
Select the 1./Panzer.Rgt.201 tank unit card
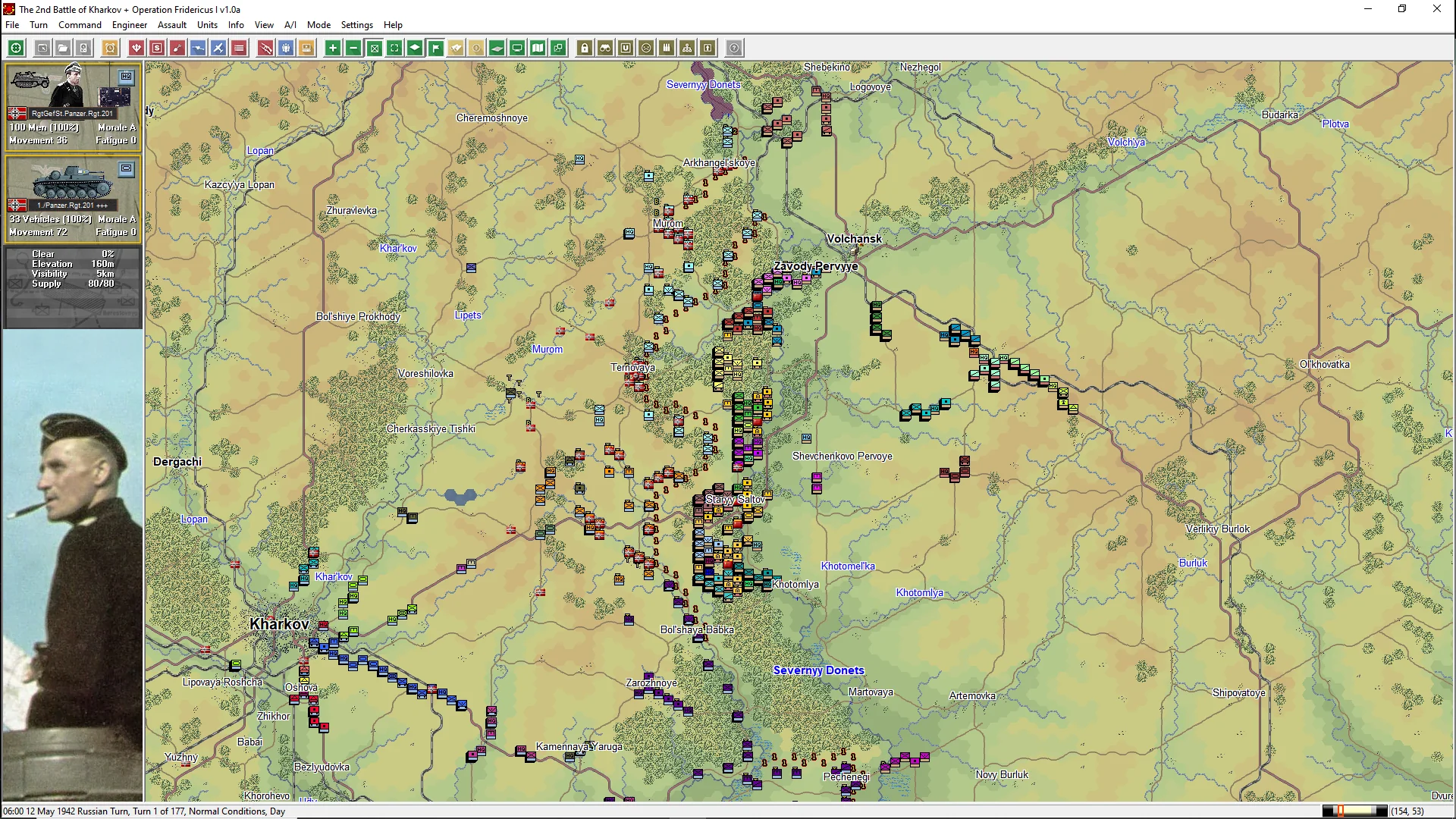pyautogui.click(x=72, y=199)
